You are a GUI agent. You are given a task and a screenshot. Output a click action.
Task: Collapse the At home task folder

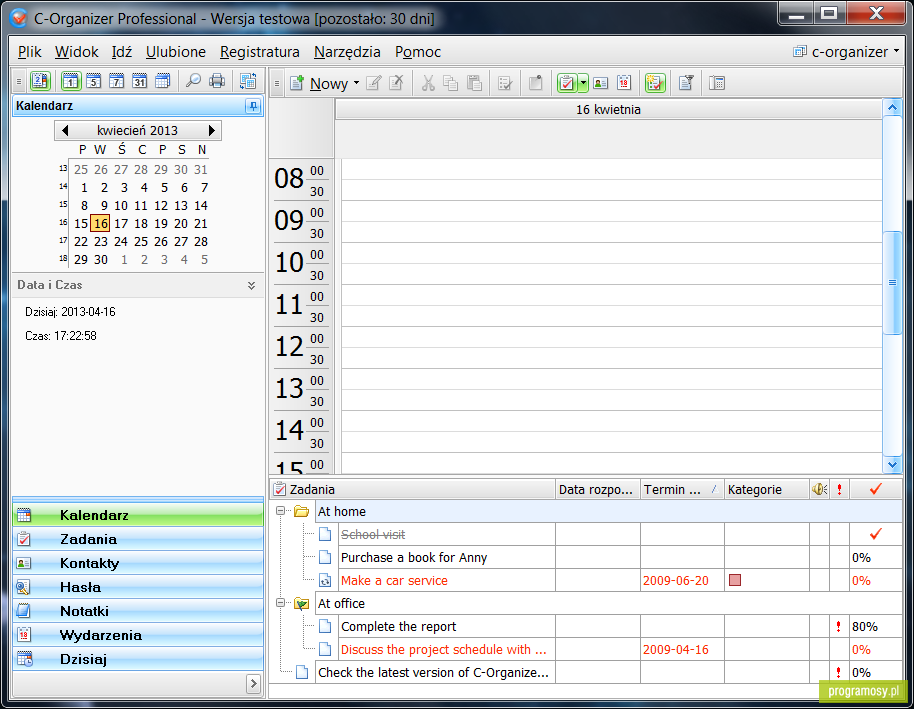click(x=280, y=511)
